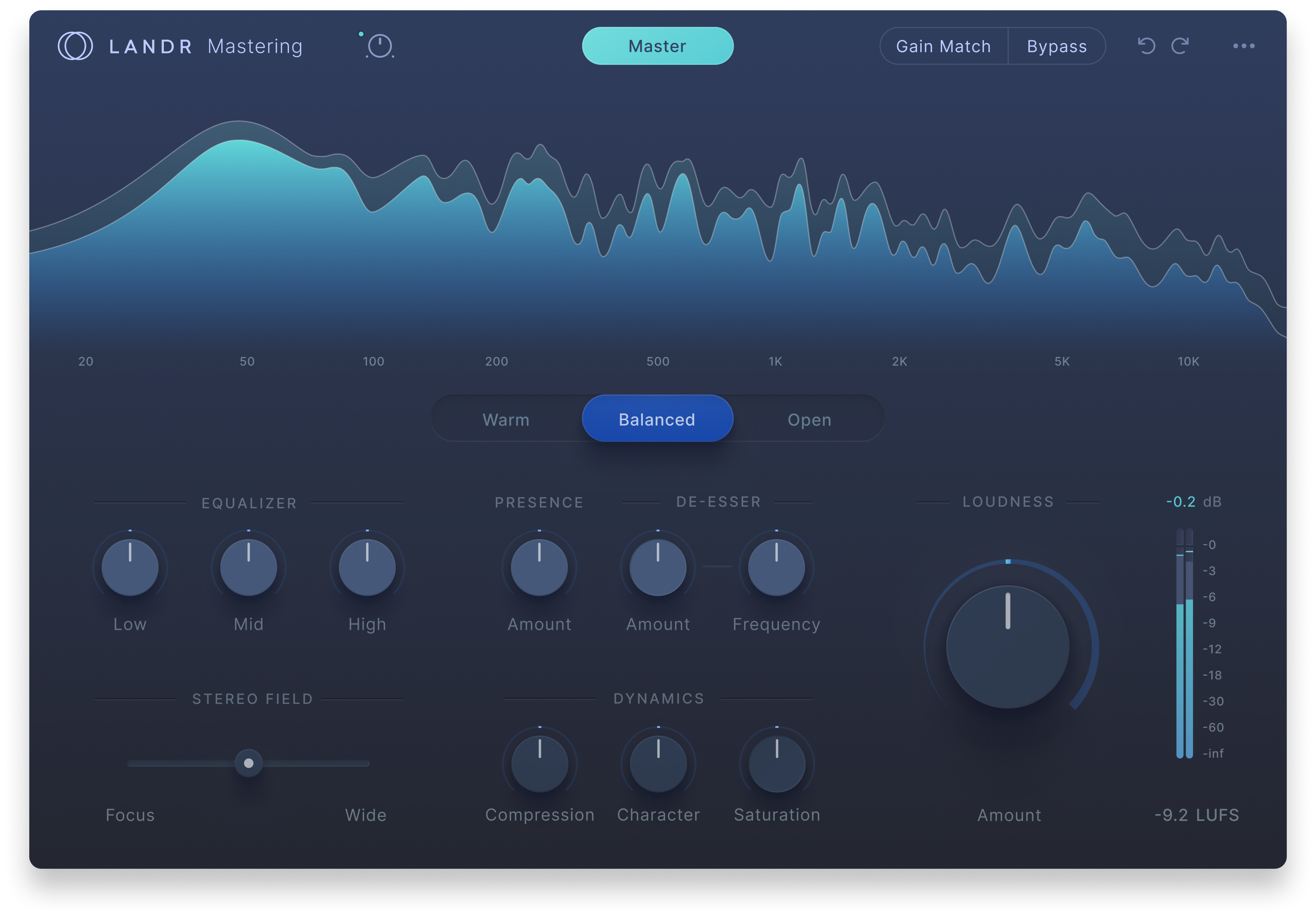Click the Equalizer Low knob
The image size is (1316, 917).
point(130,567)
